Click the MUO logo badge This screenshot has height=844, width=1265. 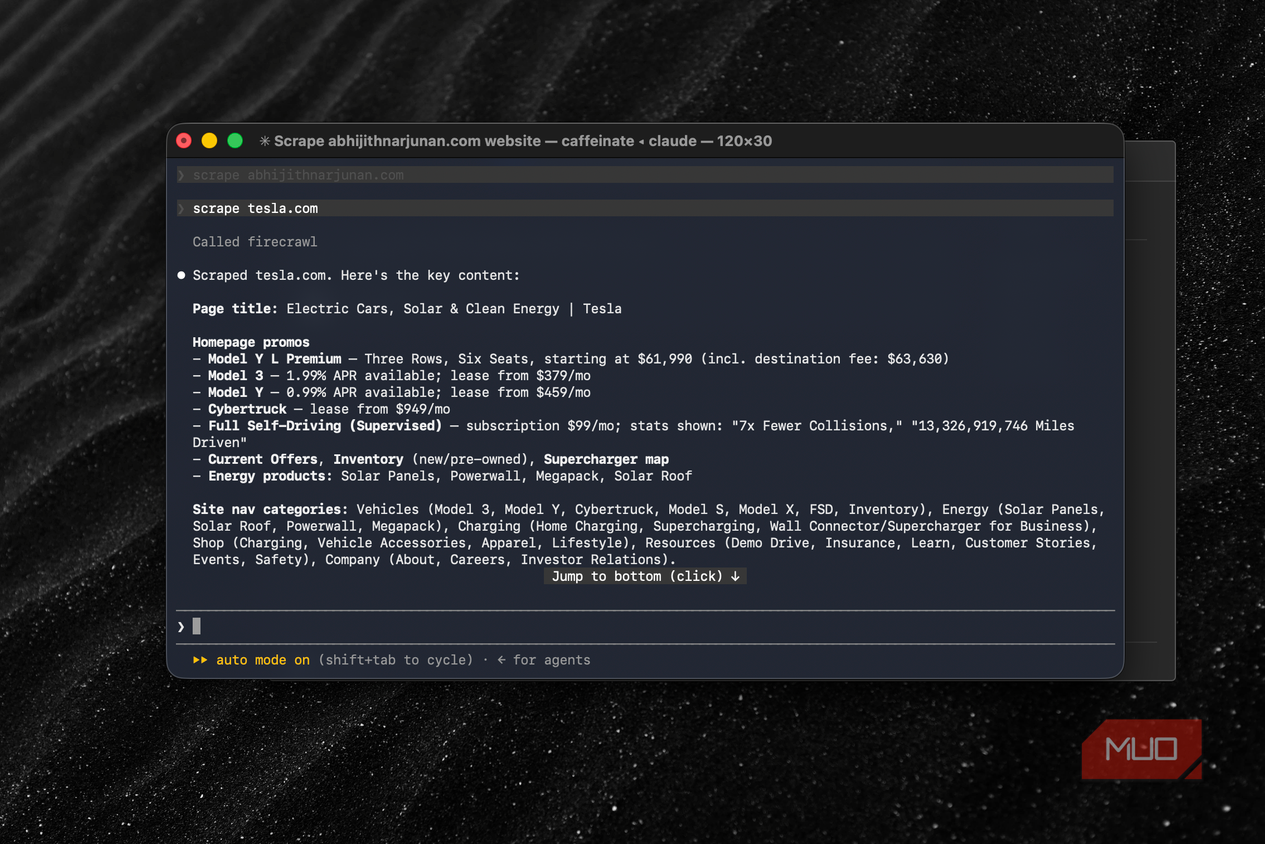click(1141, 748)
